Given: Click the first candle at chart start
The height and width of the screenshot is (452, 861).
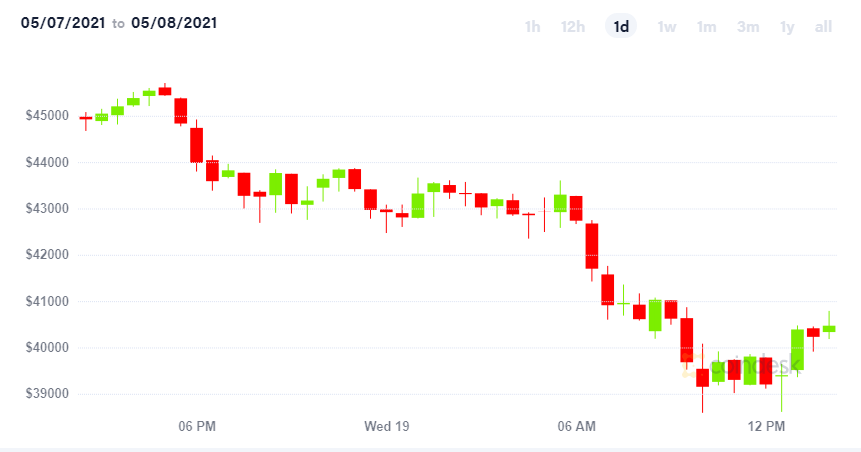Looking at the screenshot, I should pyautogui.click(x=86, y=118).
